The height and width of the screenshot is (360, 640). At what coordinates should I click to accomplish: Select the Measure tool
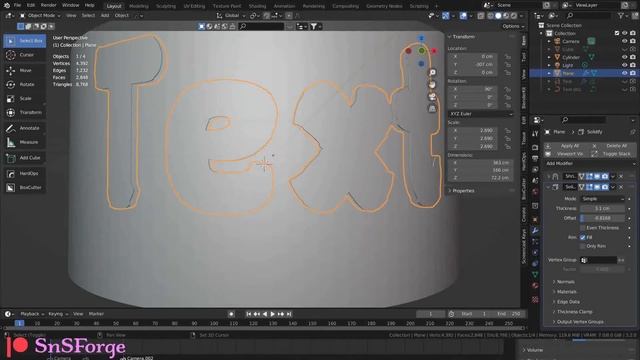[25, 142]
